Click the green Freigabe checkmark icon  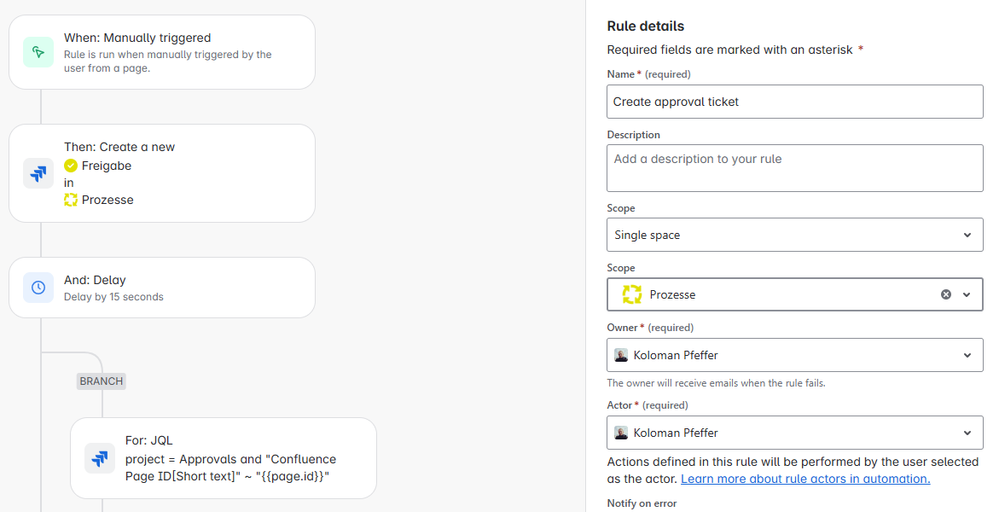(71, 166)
